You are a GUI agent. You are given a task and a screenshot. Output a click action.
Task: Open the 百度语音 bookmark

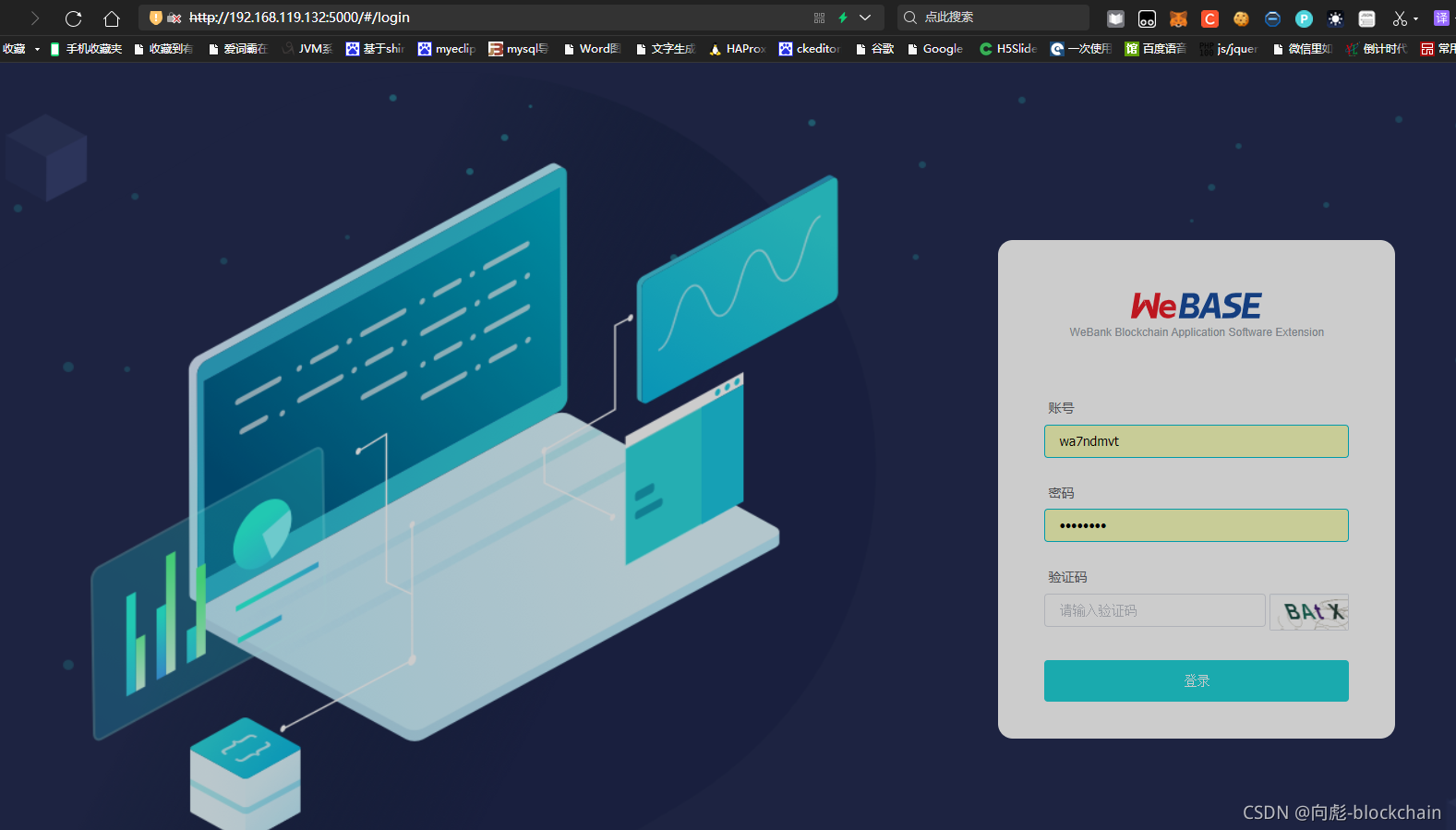pyautogui.click(x=1155, y=49)
